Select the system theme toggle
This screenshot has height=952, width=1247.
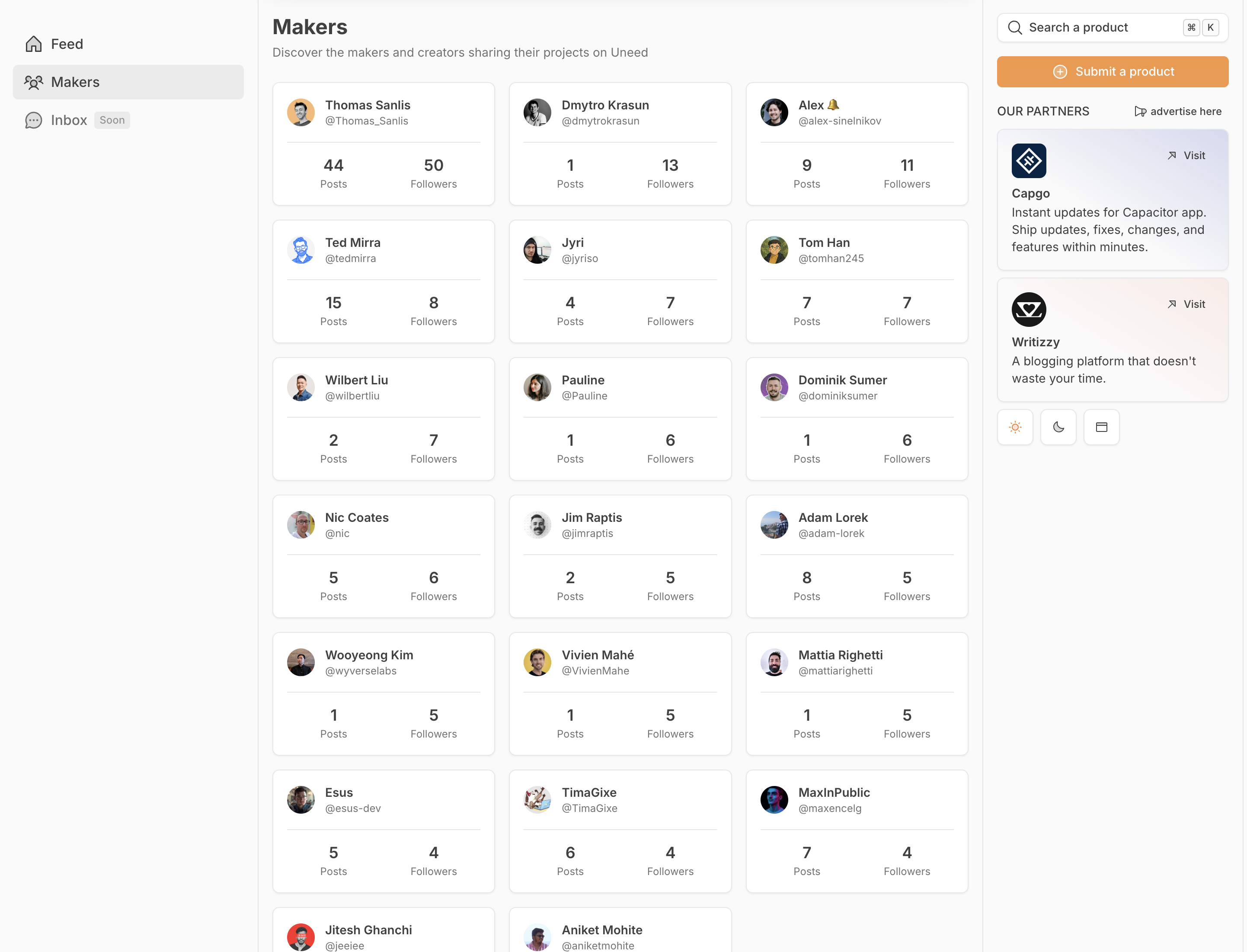pos(1101,427)
